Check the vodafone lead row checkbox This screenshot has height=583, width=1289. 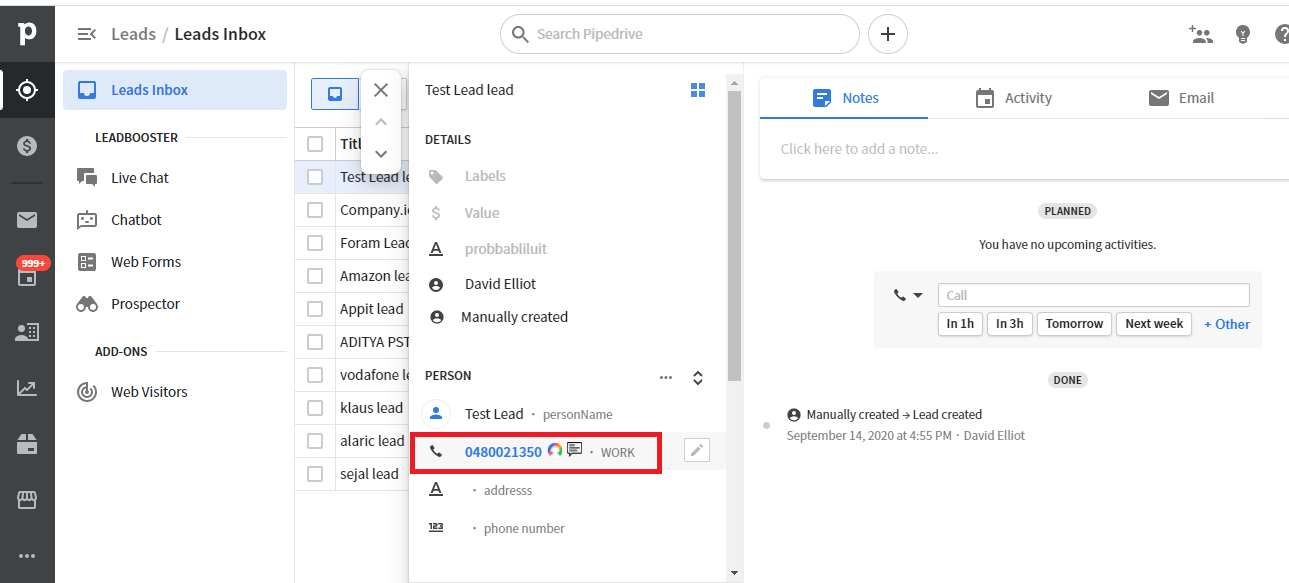click(x=315, y=375)
